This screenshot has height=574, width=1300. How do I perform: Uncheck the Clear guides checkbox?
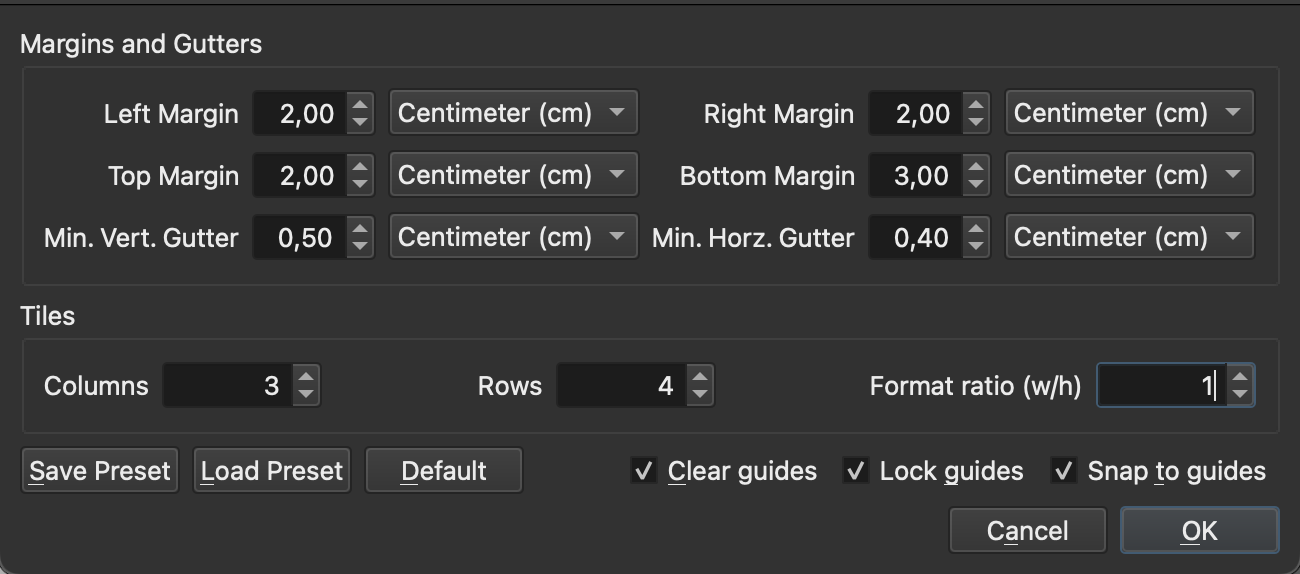coord(645,471)
